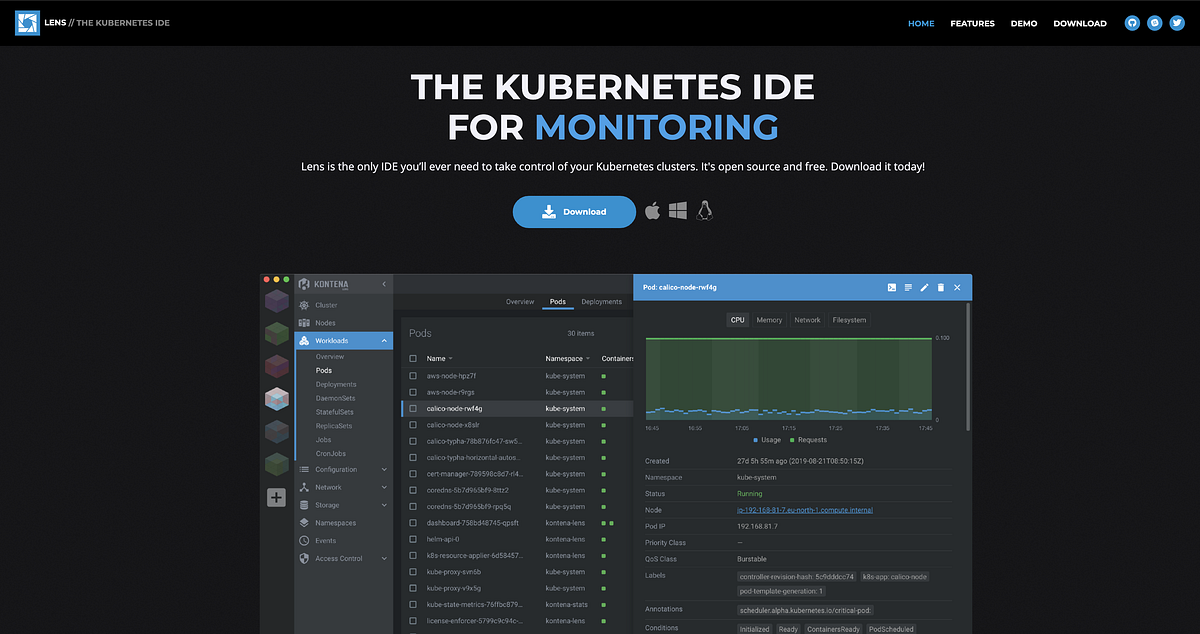Open a terminal shell for the pod

(x=891, y=287)
